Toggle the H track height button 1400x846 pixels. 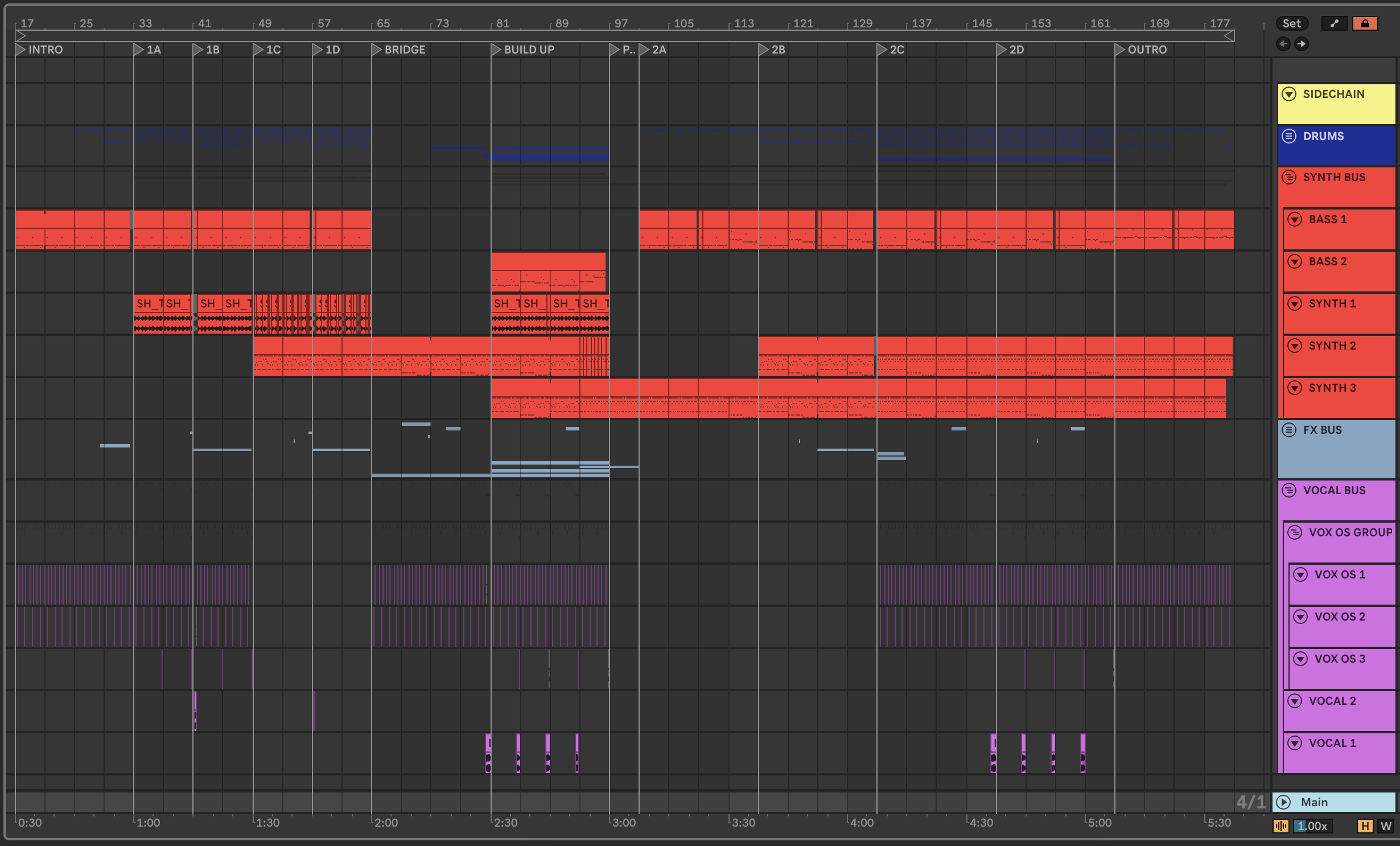[x=1365, y=826]
